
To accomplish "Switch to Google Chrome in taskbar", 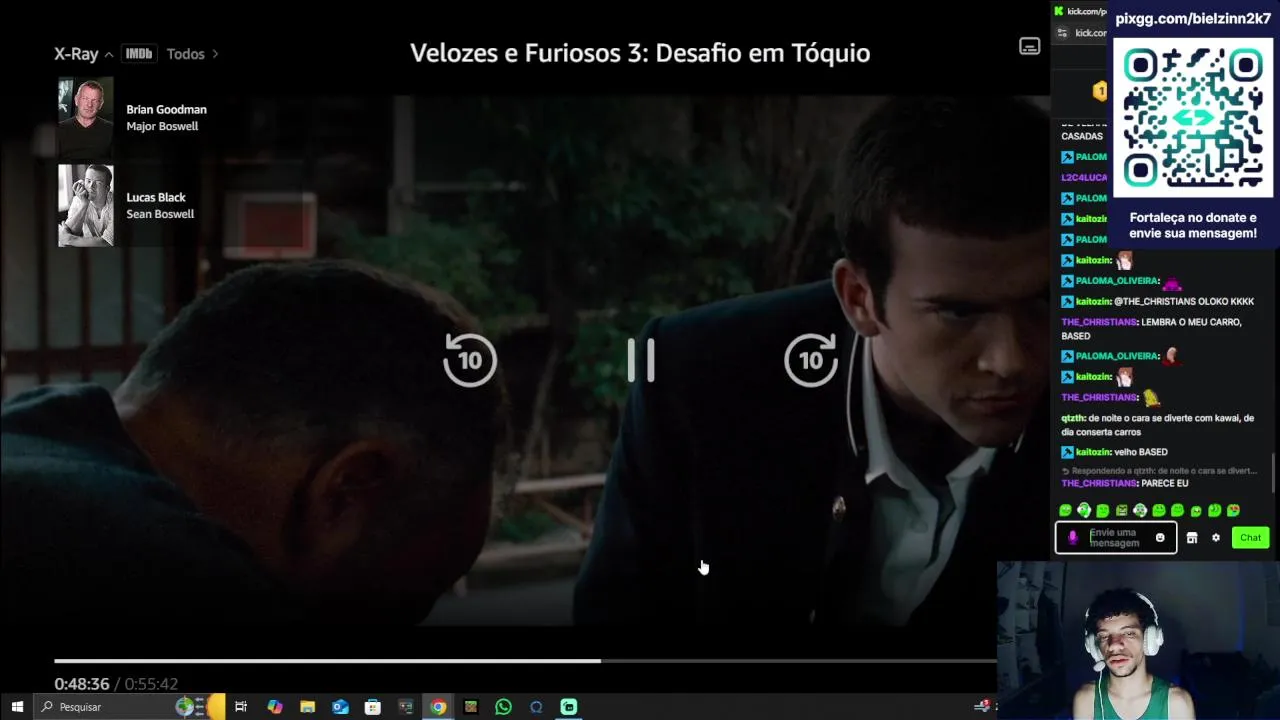I will [438, 707].
